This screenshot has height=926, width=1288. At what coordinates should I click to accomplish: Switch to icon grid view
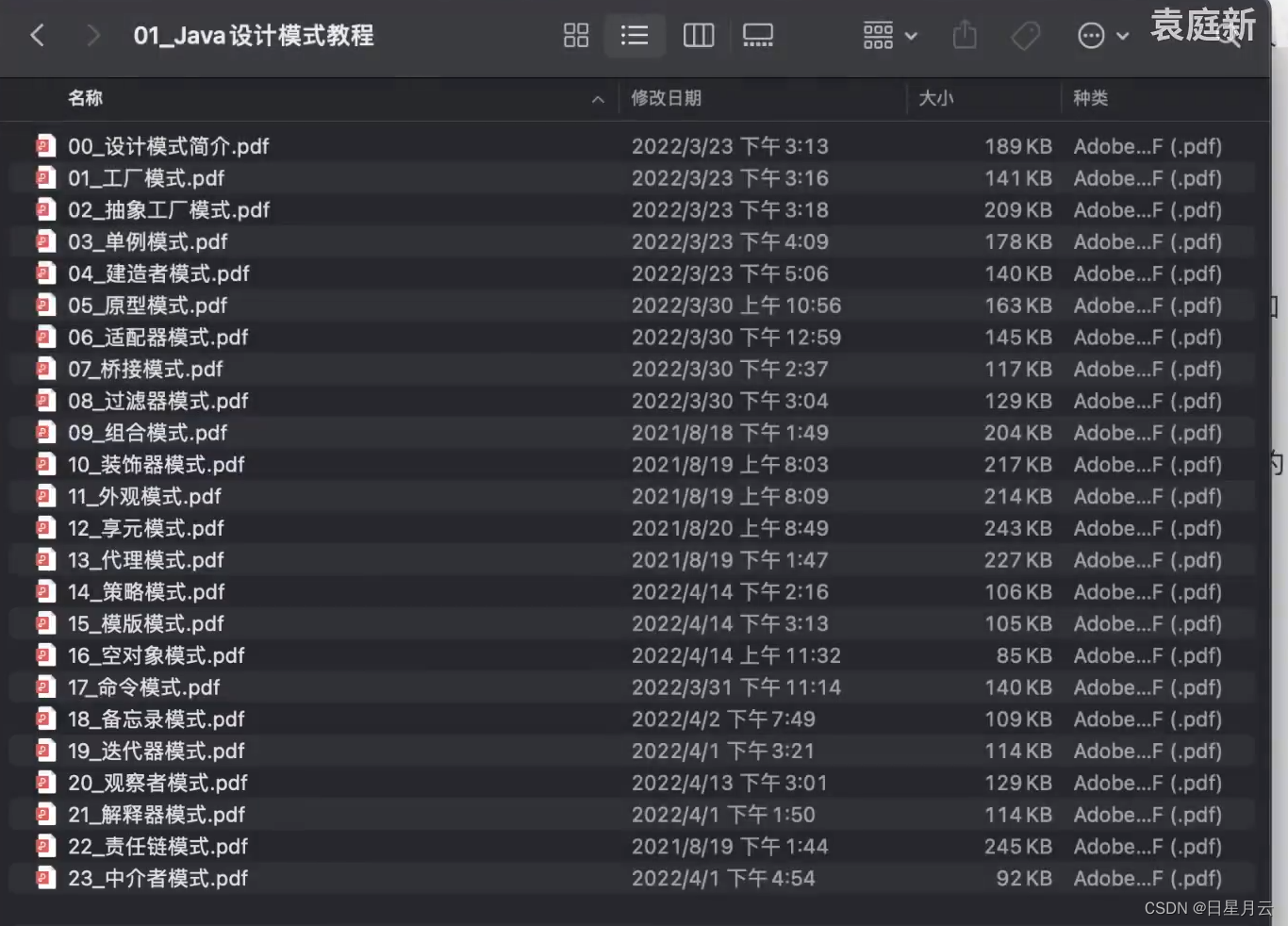576,36
